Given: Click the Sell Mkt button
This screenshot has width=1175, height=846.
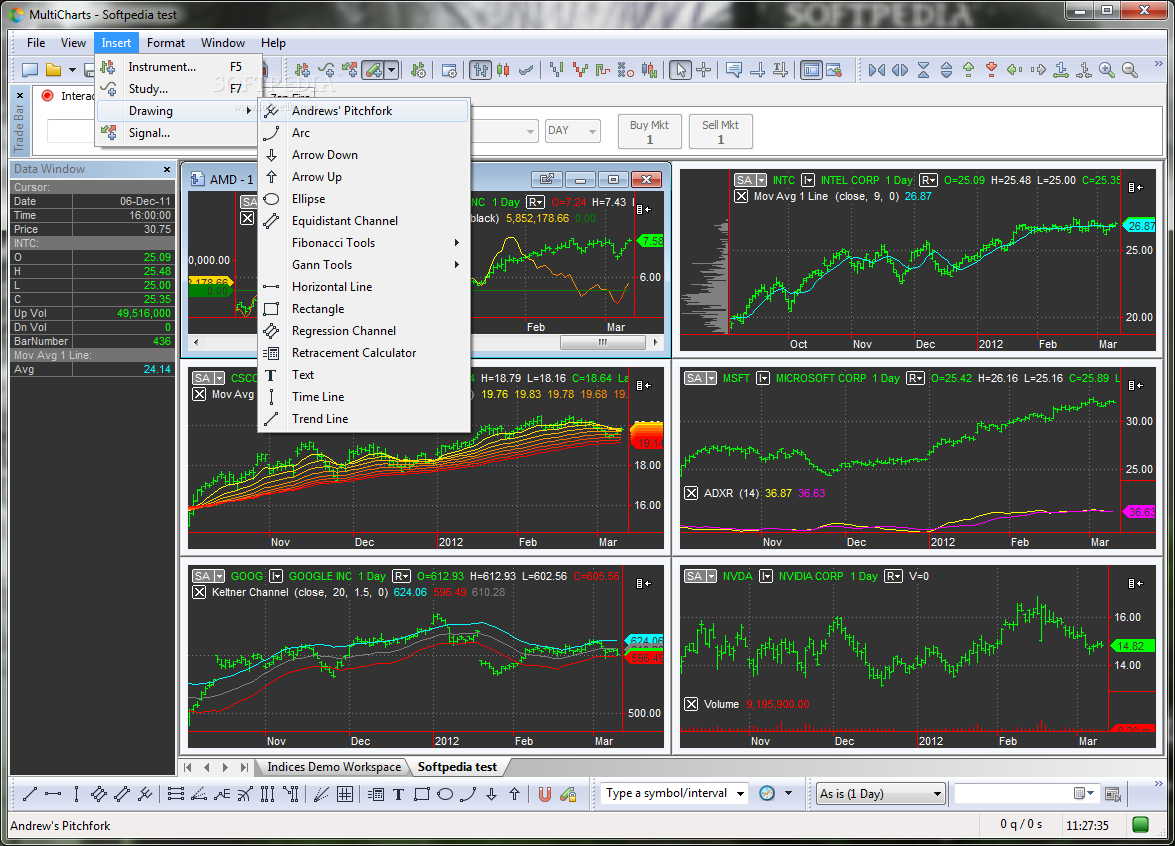Looking at the screenshot, I should pyautogui.click(x=720, y=132).
